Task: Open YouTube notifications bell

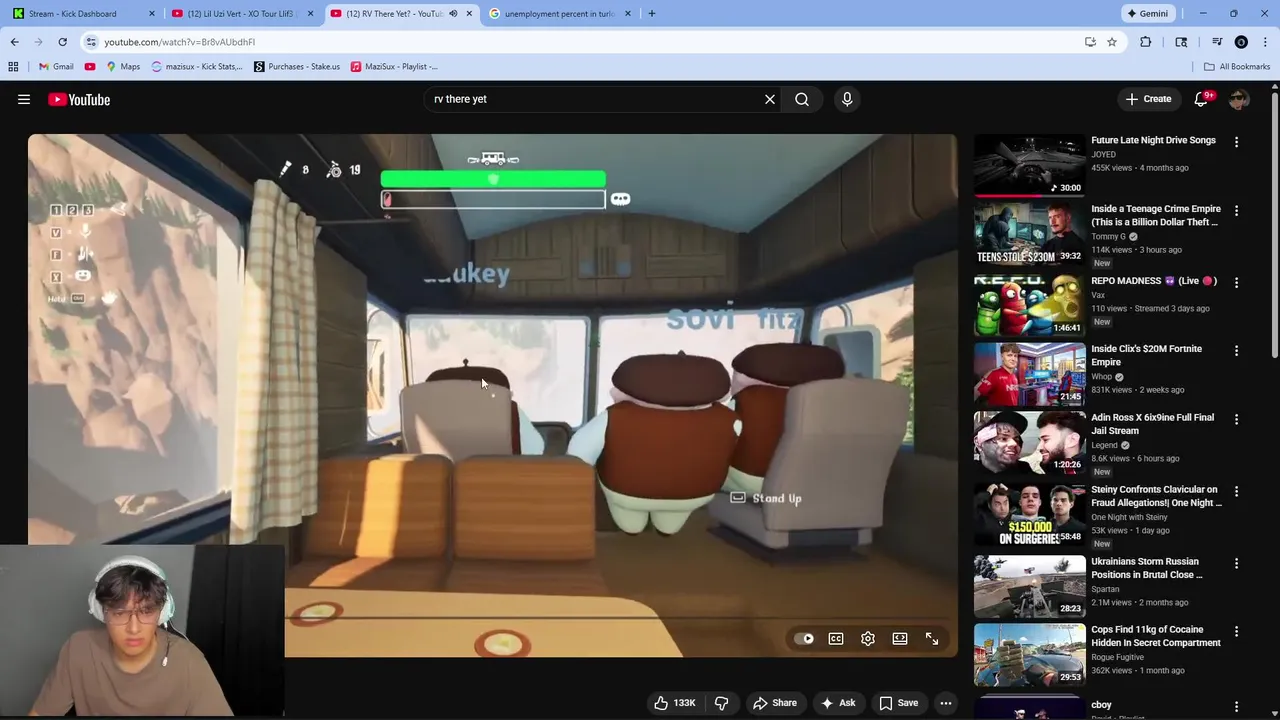Action: (1202, 99)
